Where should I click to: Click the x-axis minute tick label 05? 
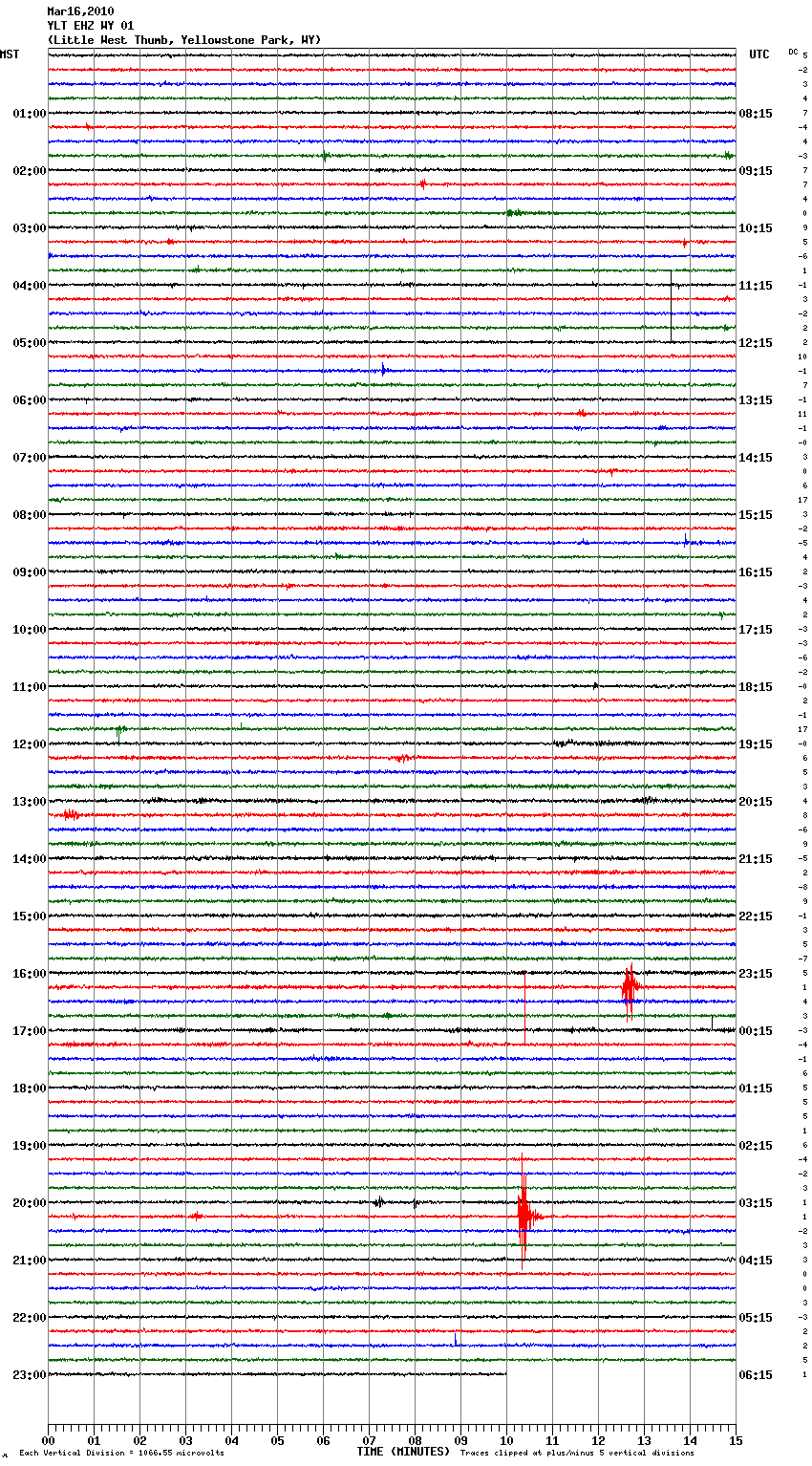coord(277,1440)
